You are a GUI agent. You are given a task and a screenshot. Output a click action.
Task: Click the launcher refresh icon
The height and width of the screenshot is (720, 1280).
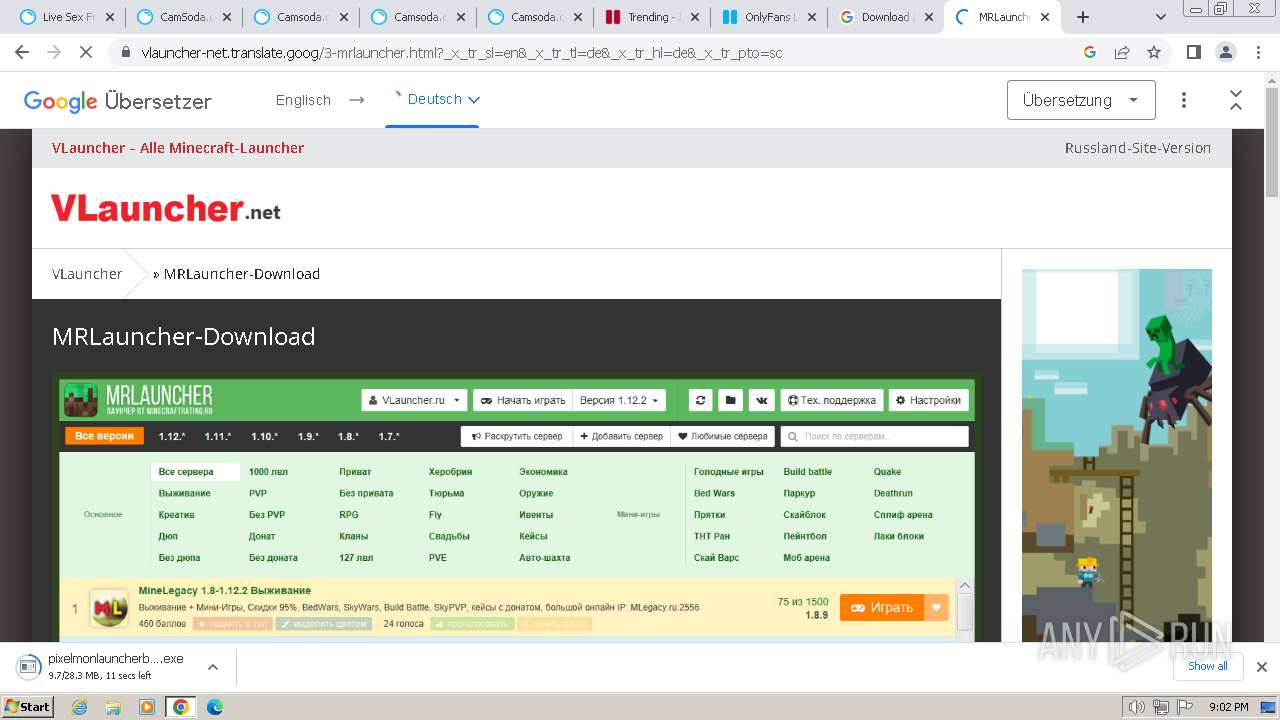point(701,400)
